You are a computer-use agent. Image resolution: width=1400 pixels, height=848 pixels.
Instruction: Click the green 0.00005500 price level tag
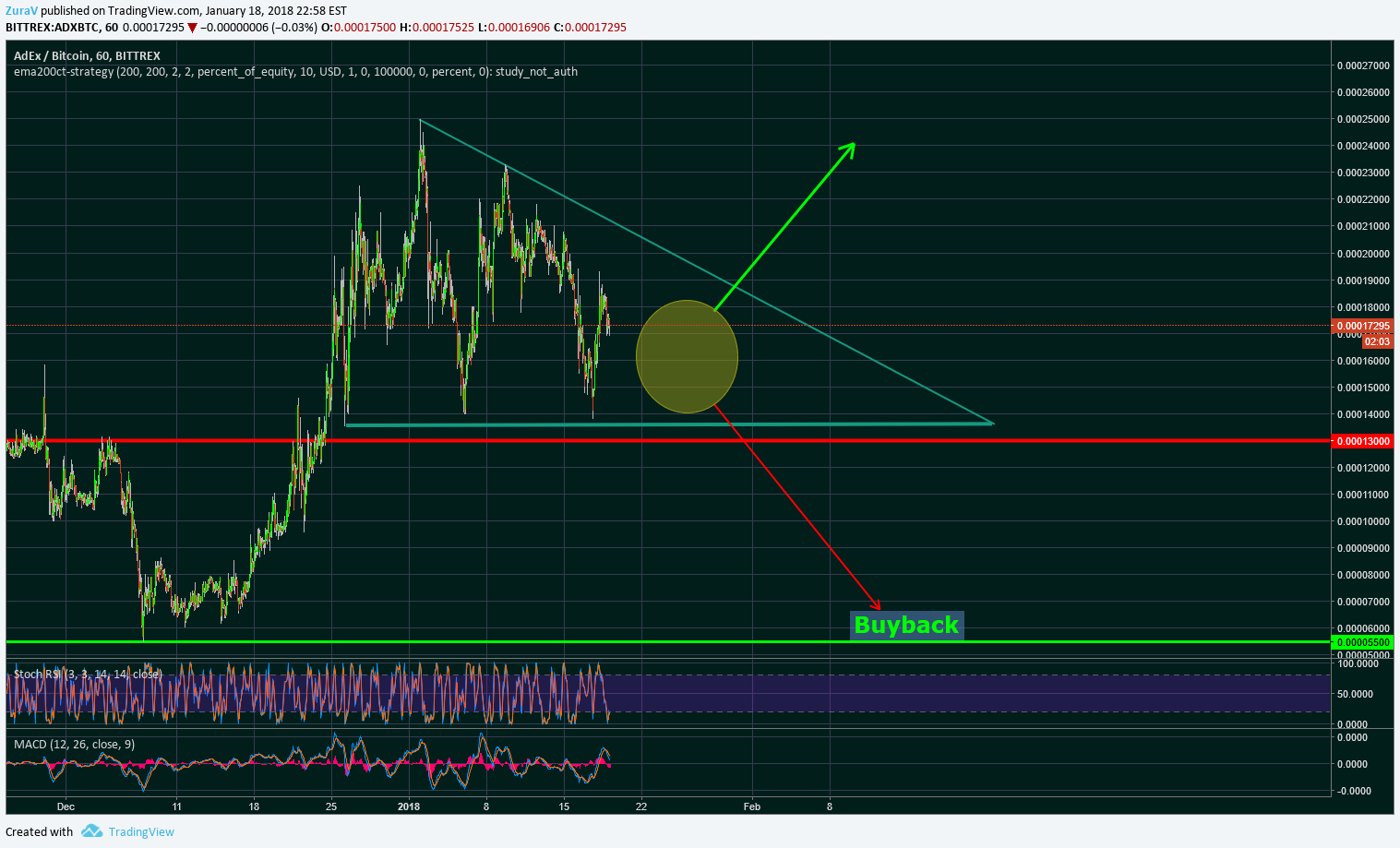(x=1363, y=641)
